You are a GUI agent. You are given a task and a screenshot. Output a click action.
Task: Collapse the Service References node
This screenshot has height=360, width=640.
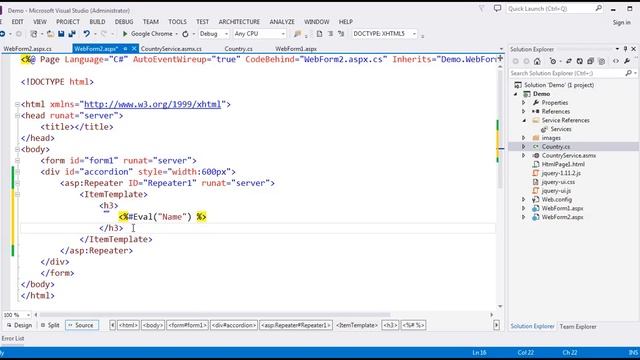[x=524, y=120]
